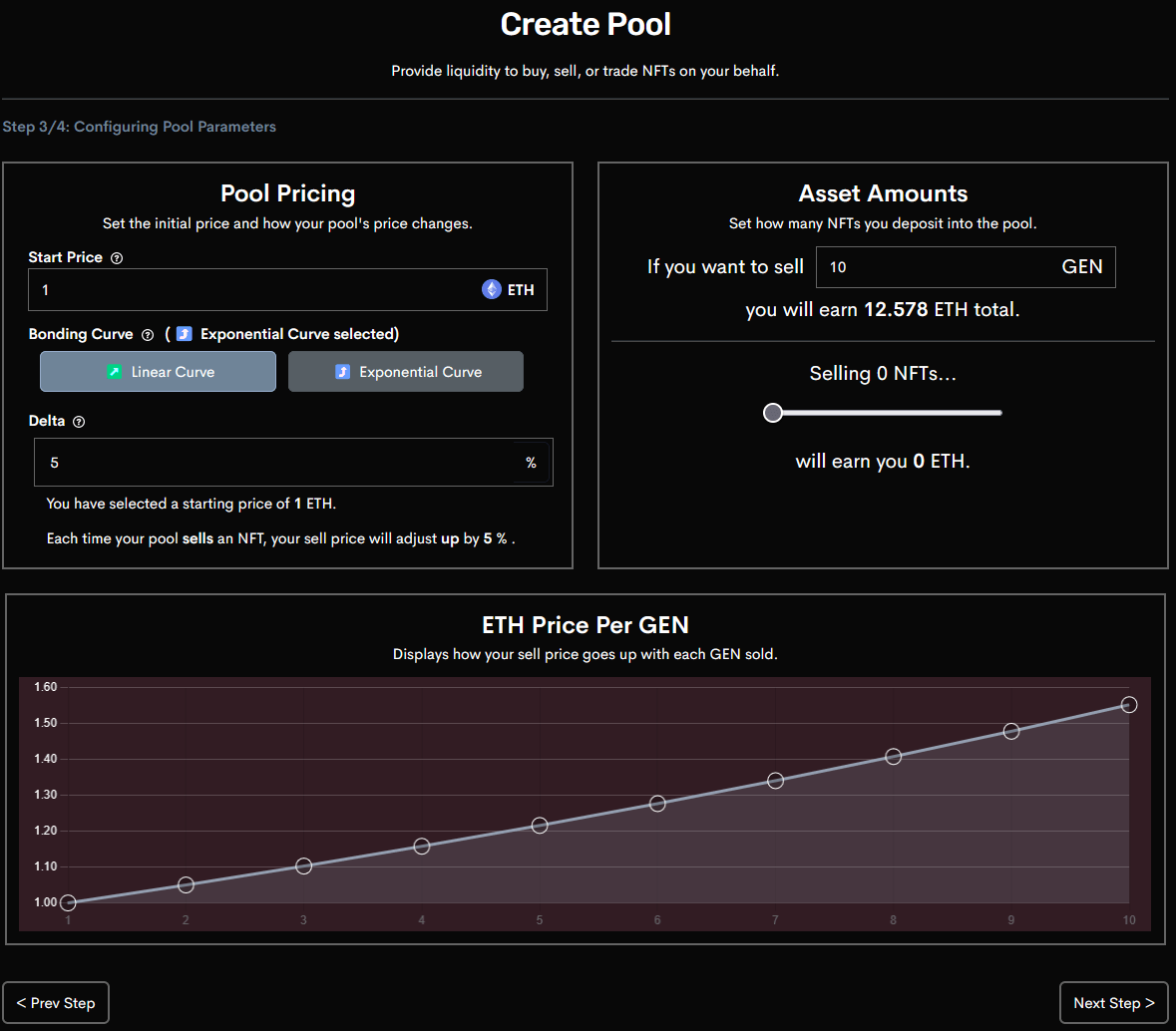The height and width of the screenshot is (1031, 1176).
Task: Click the Start Price help icon
Action: click(x=117, y=258)
